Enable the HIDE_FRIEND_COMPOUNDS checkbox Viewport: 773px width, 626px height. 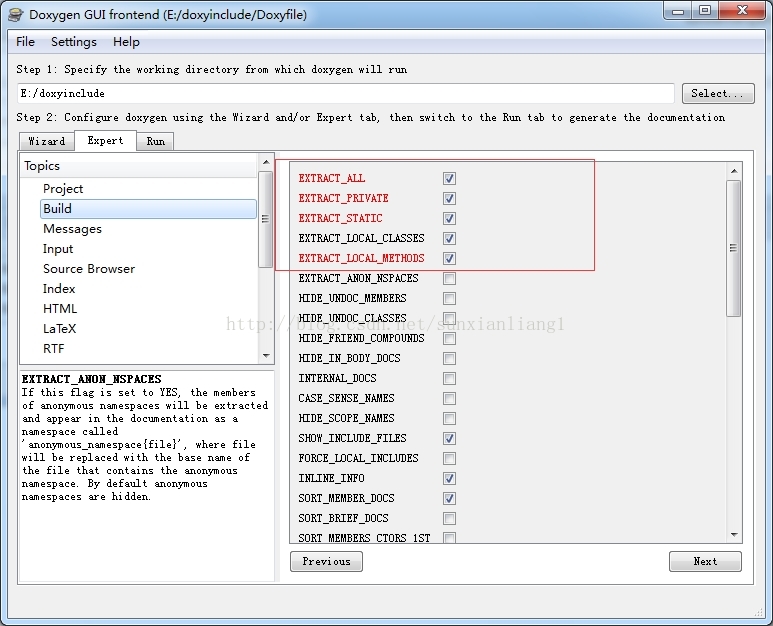[x=449, y=338]
